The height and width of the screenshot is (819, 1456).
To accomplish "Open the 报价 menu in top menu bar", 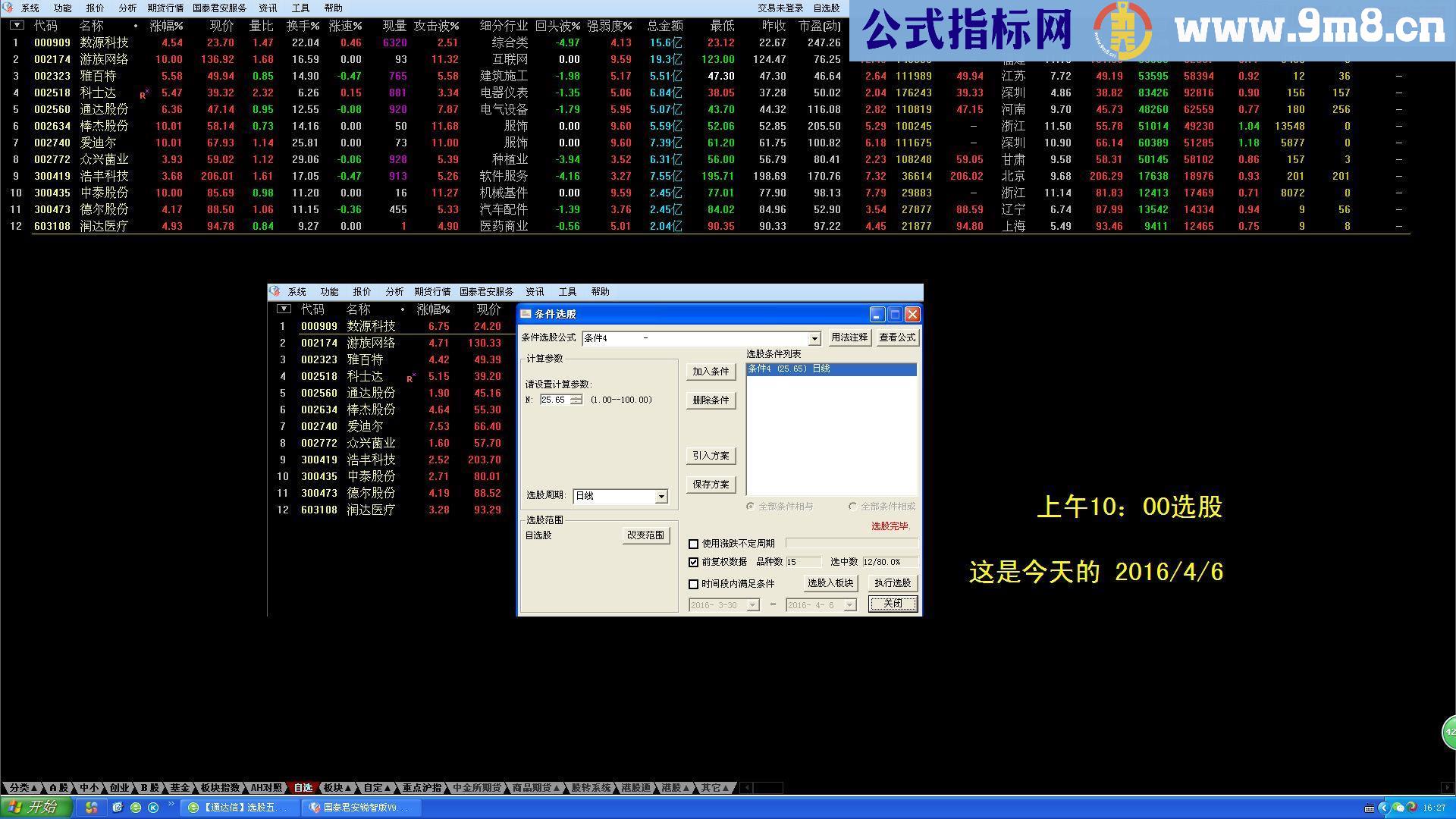I will pos(94,8).
